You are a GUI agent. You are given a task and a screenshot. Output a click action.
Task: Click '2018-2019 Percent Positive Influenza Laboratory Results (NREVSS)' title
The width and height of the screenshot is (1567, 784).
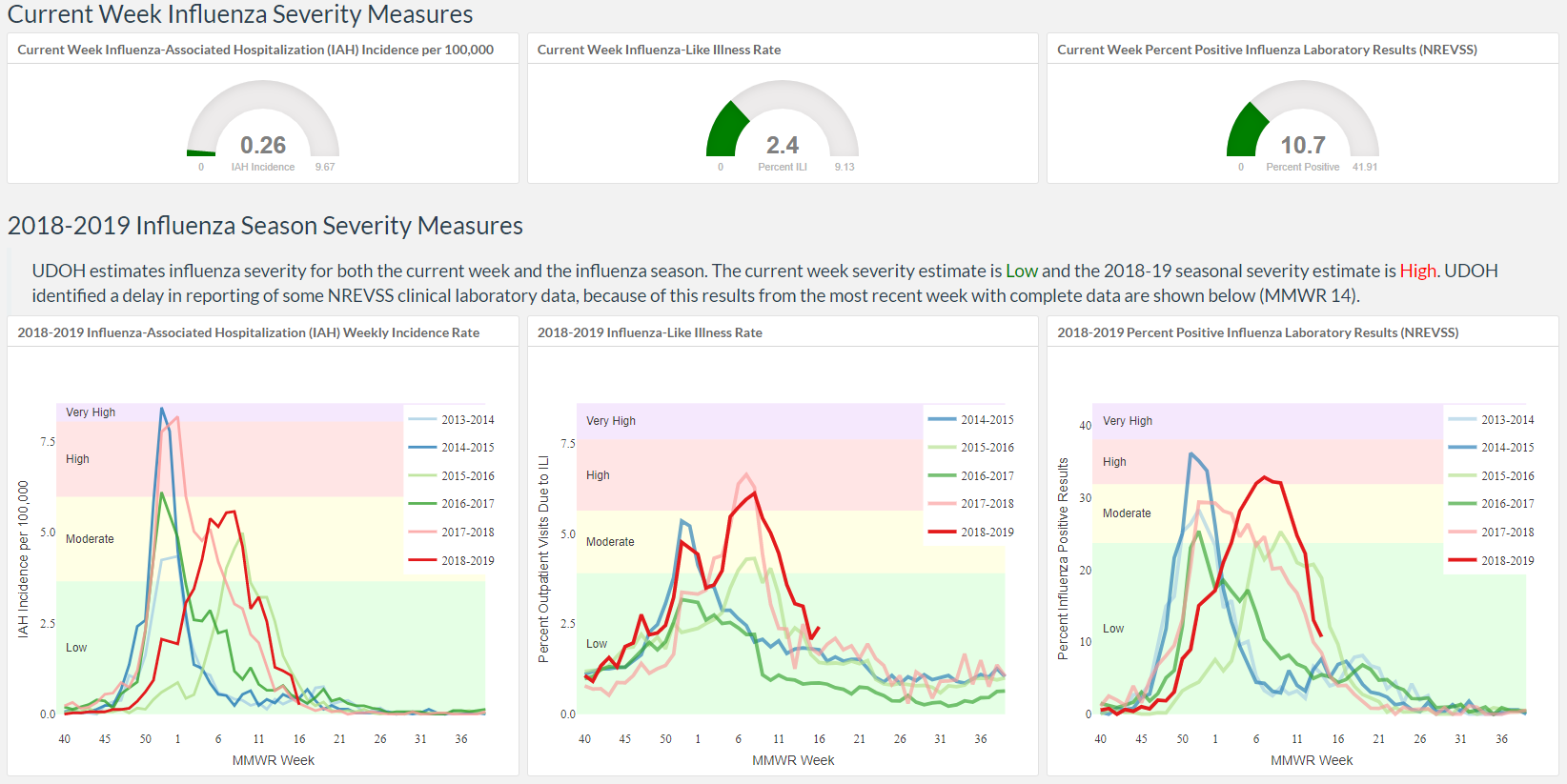pos(1257,332)
